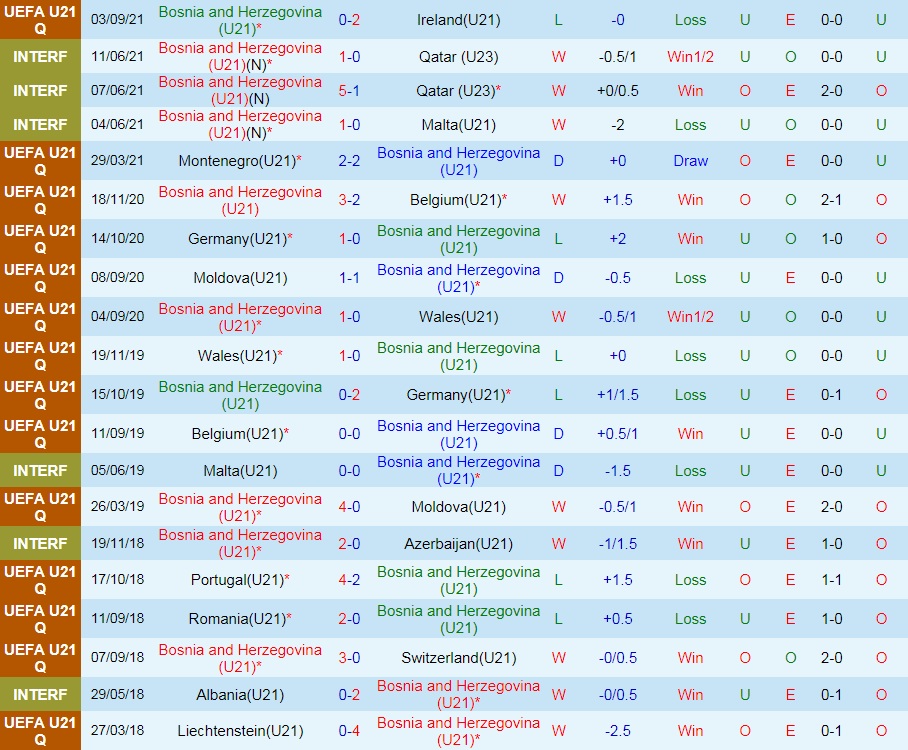Click the date 18/11/20
Viewport: 908px width, 750px height.
tap(118, 200)
